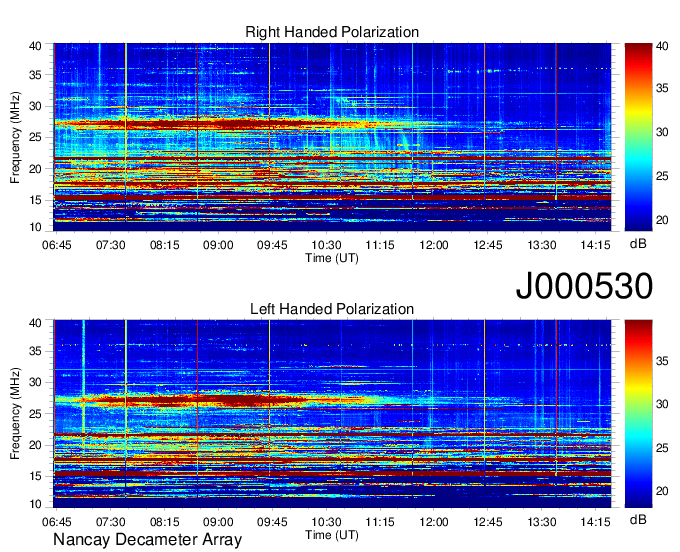Click the "Nancay Decameter Array" caption

click(147, 540)
